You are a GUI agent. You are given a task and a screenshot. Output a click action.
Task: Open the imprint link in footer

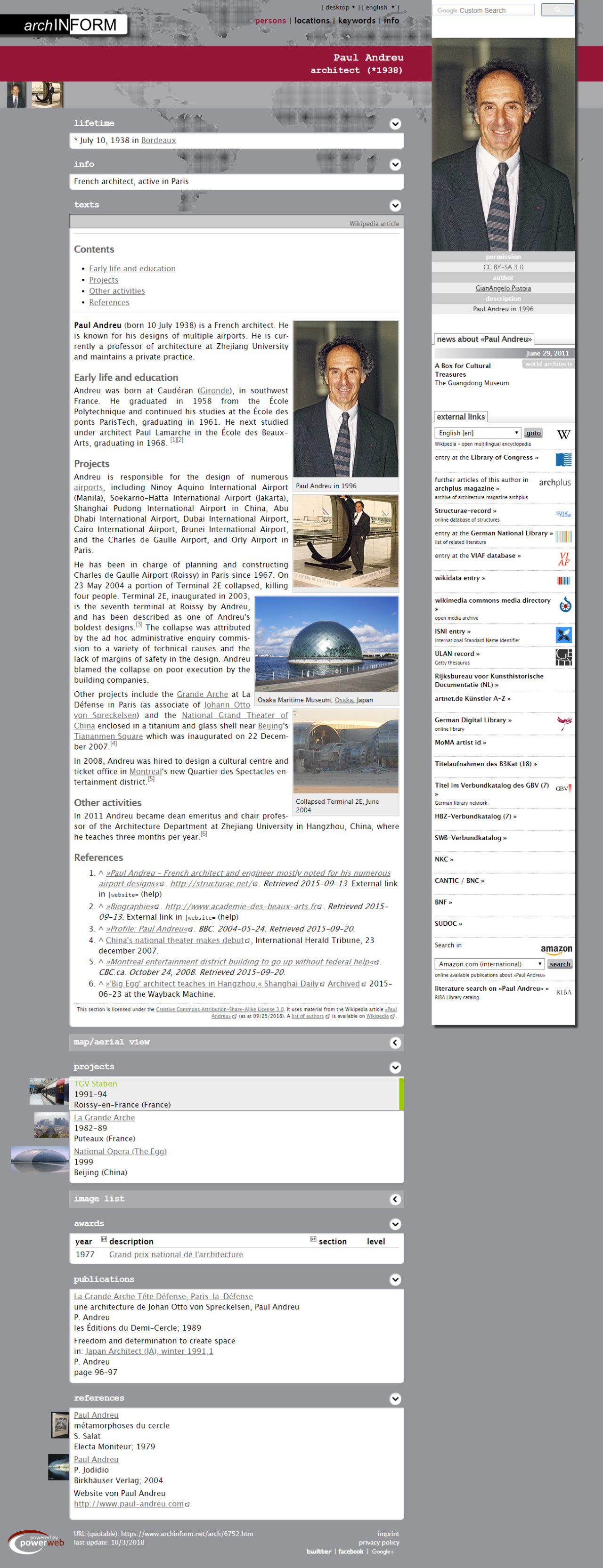[x=388, y=1534]
